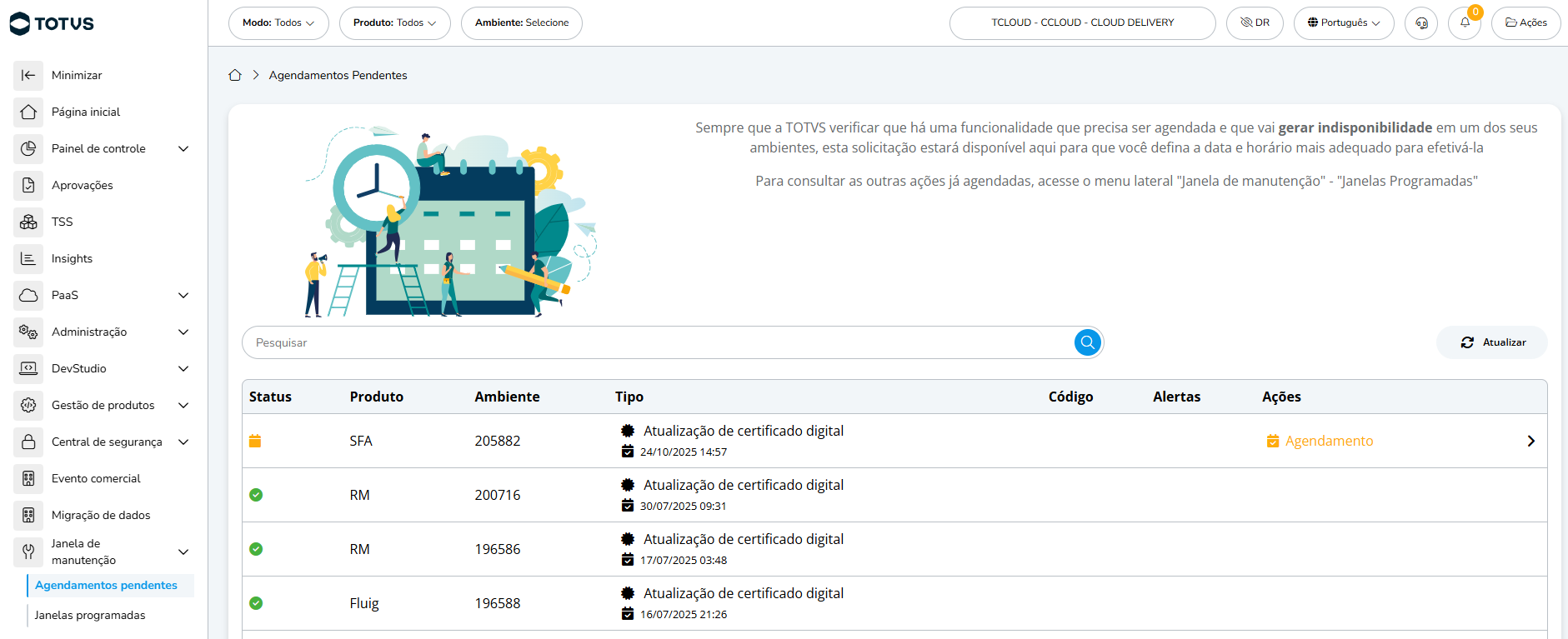The image size is (1568, 639).
Task: Select Janelas programadas submenu item
Action: pyautogui.click(x=90, y=615)
